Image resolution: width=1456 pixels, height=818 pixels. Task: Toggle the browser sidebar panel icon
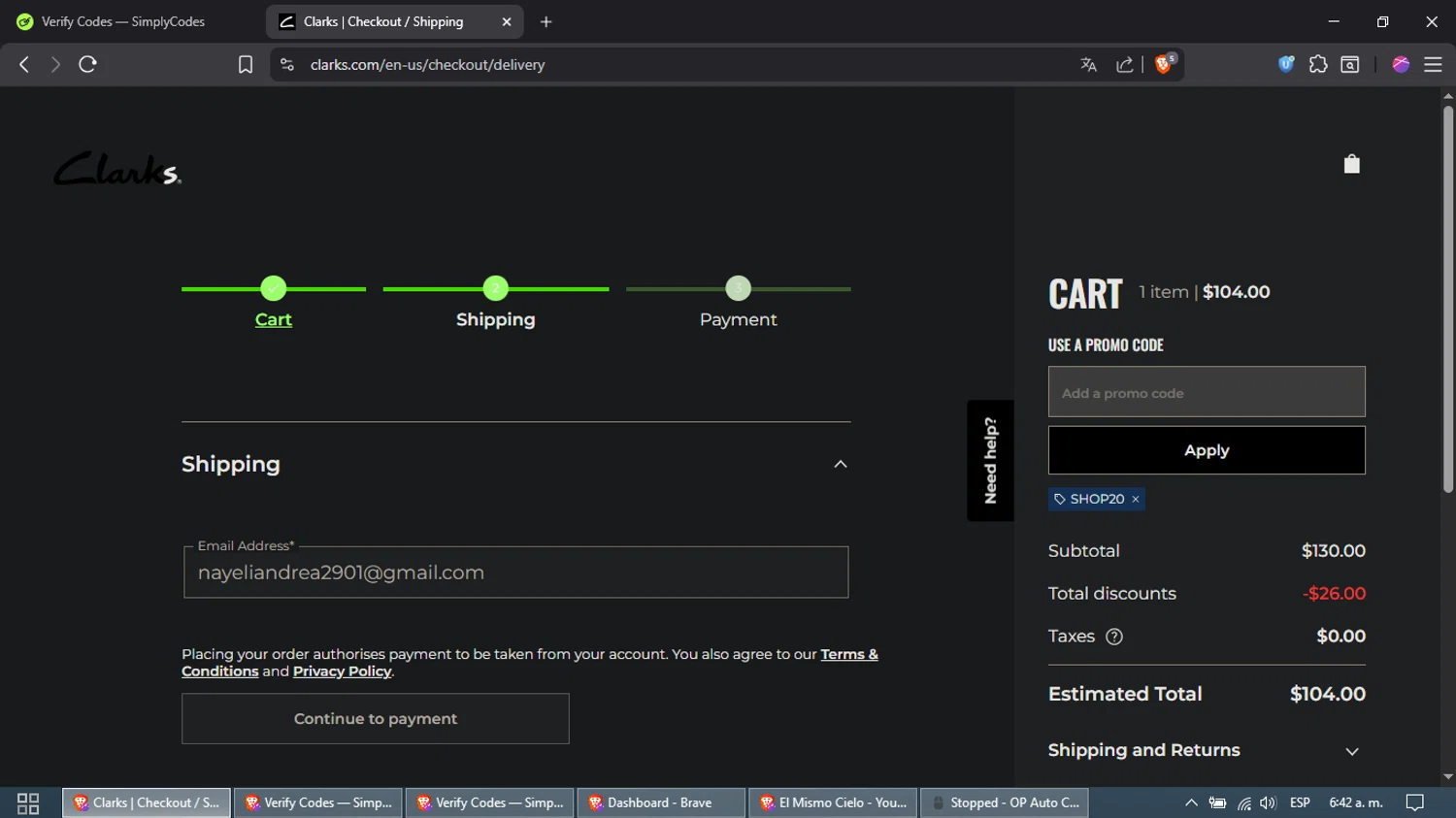point(1350,64)
